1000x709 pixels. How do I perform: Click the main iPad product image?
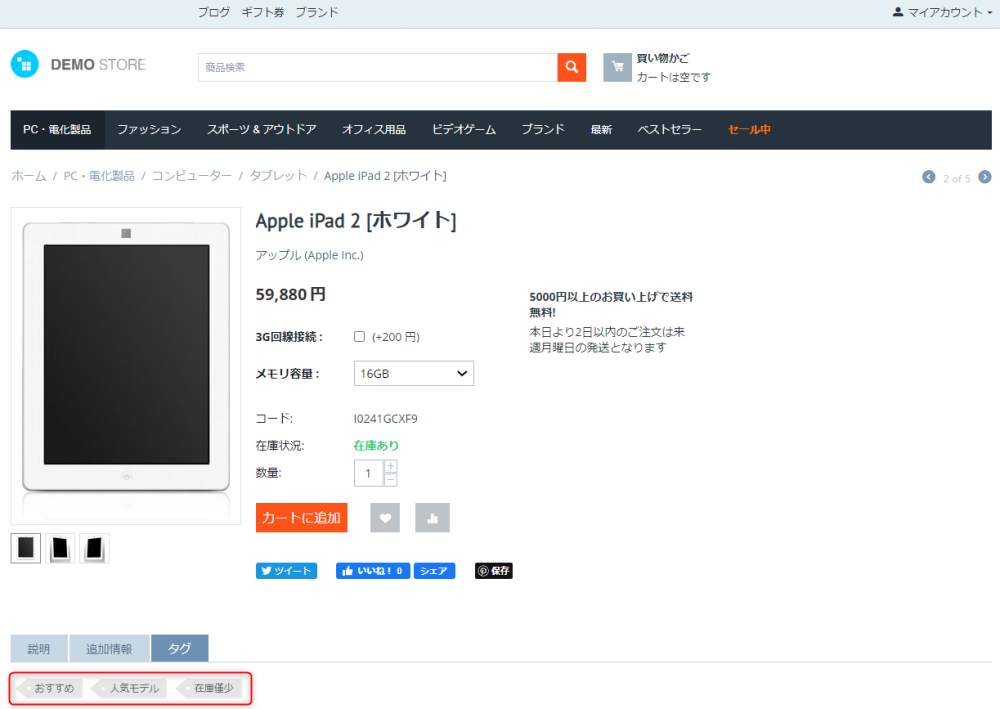point(126,365)
